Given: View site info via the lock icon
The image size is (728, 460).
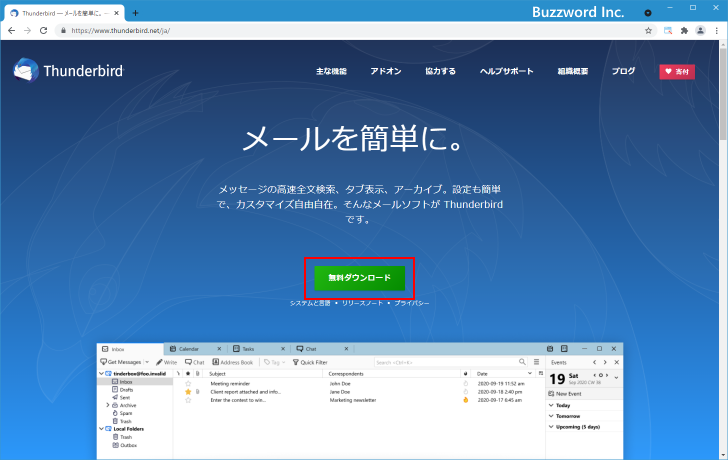Looking at the screenshot, I should 63,31.
